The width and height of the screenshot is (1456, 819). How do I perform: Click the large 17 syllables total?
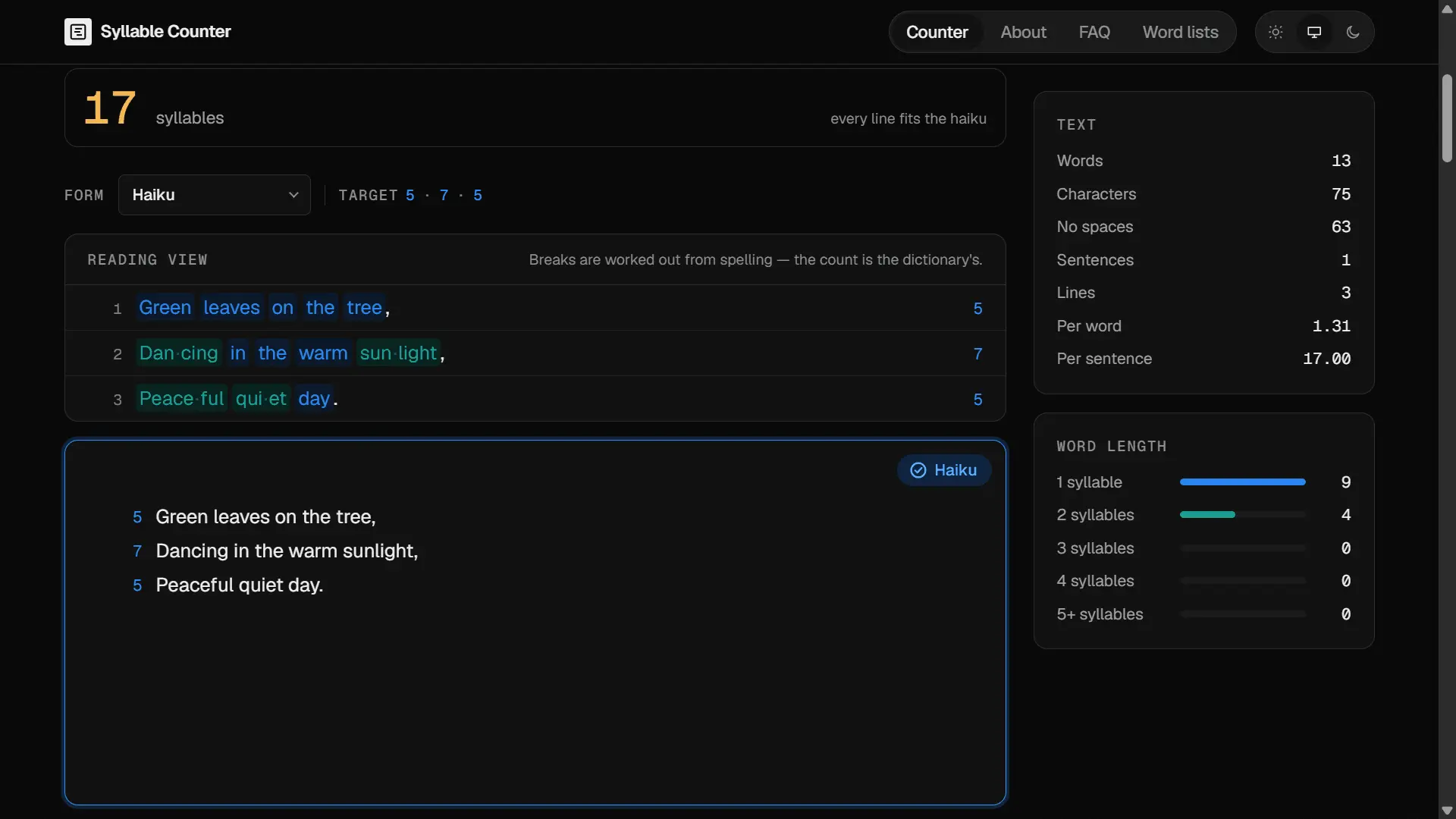click(x=110, y=108)
